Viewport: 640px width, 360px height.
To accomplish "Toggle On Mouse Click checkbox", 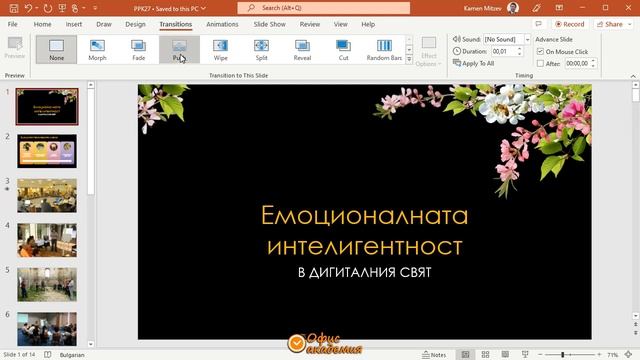I will coord(540,51).
